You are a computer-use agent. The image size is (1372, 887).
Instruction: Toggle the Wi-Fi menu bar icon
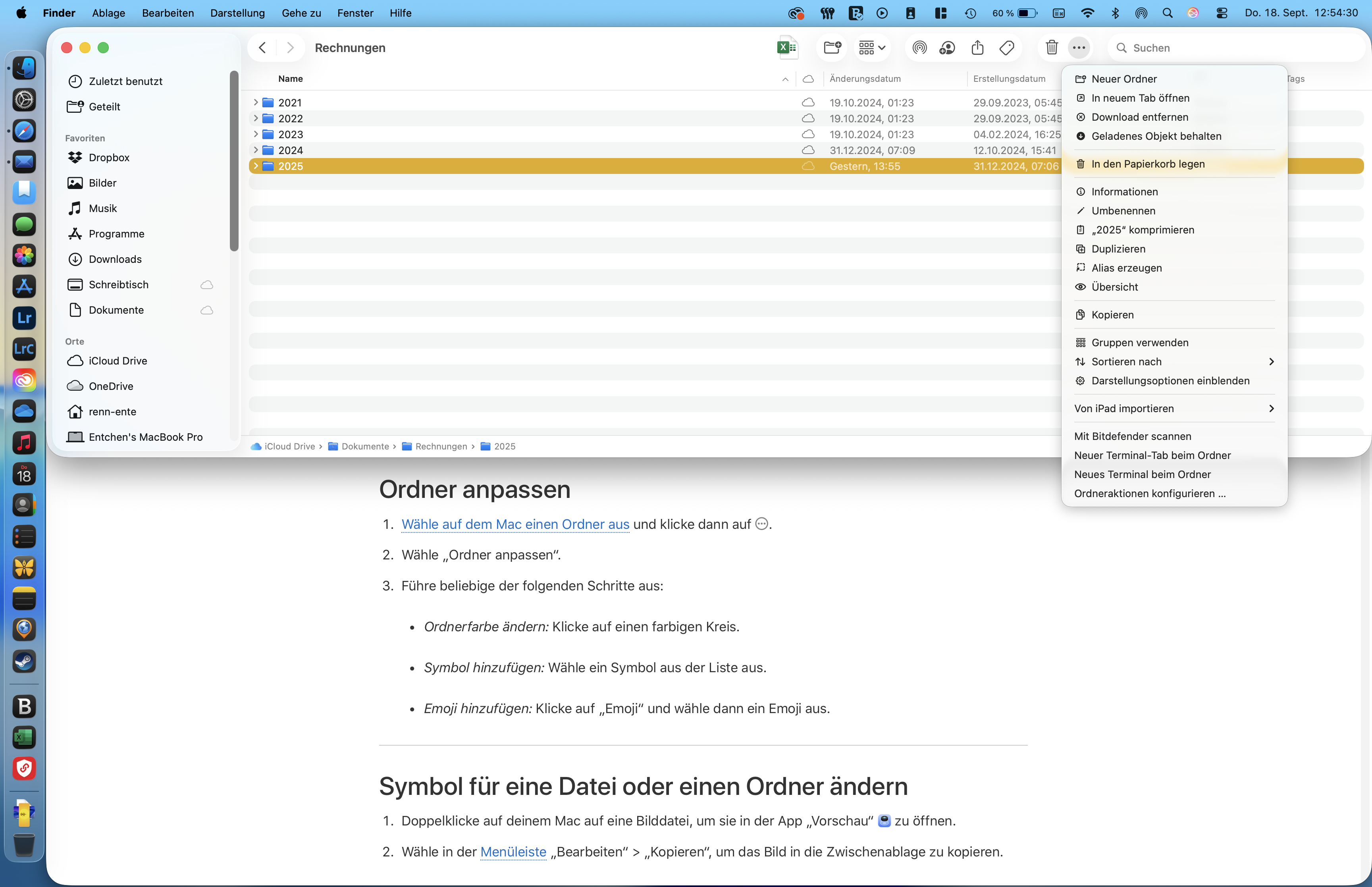pos(1087,13)
